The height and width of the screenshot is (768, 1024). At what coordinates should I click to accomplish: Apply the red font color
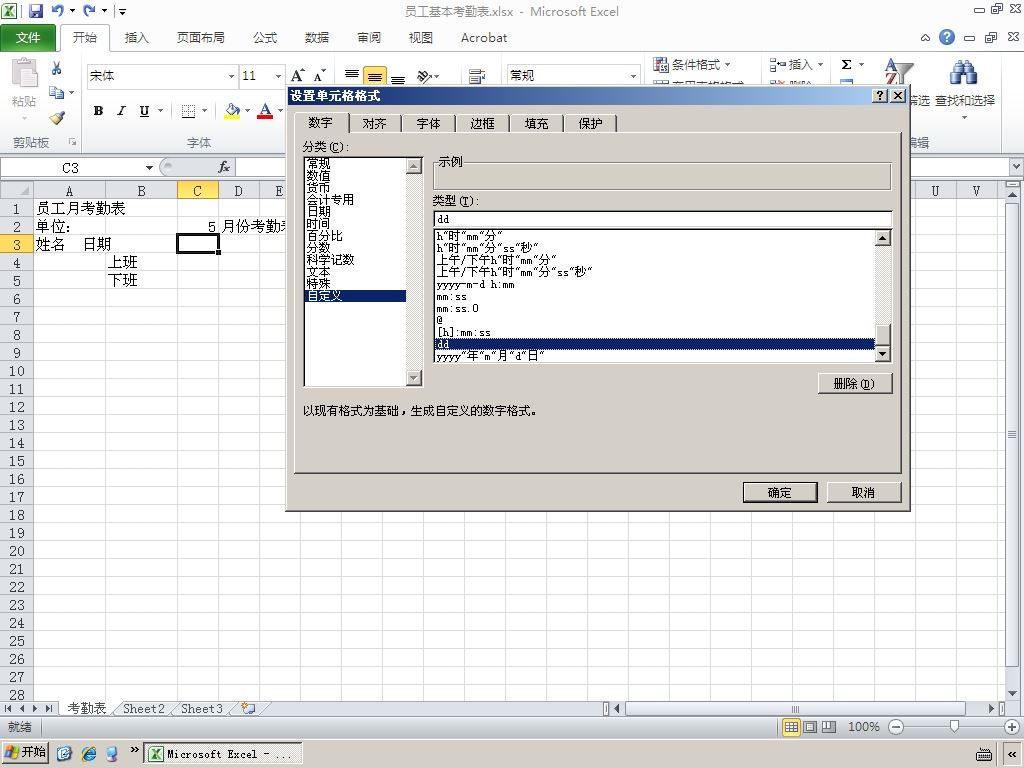click(x=265, y=111)
